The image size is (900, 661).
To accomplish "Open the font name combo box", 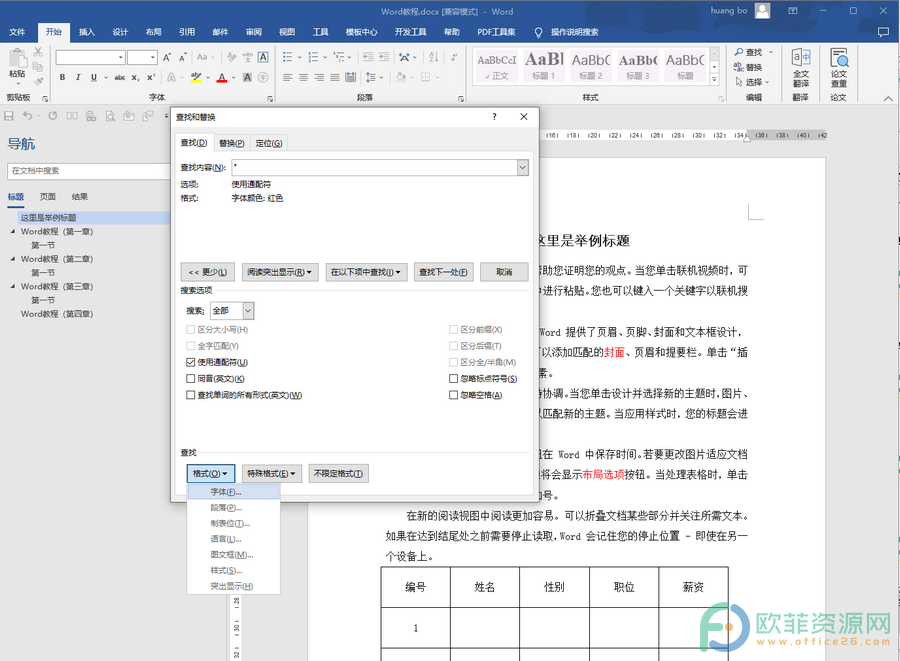I will tap(90, 57).
